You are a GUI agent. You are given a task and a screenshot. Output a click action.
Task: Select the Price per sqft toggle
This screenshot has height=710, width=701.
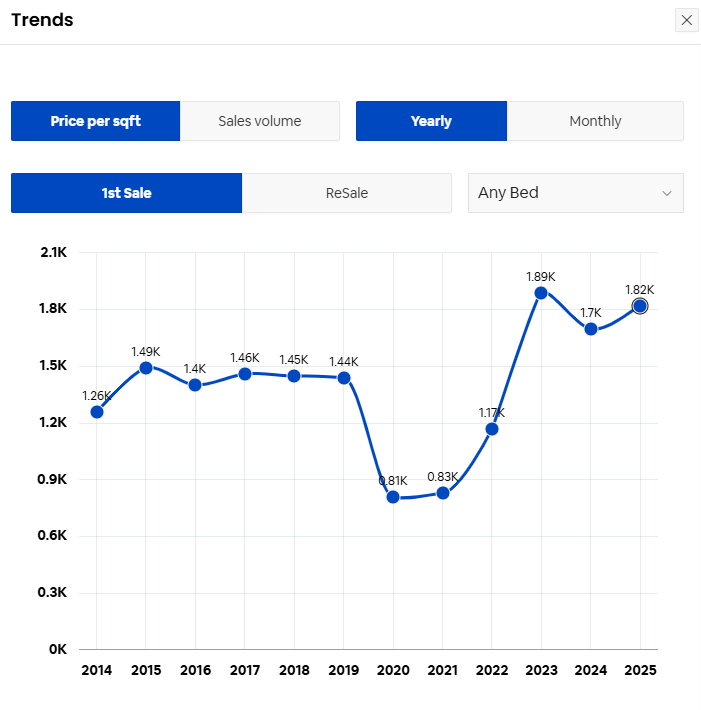coord(96,121)
